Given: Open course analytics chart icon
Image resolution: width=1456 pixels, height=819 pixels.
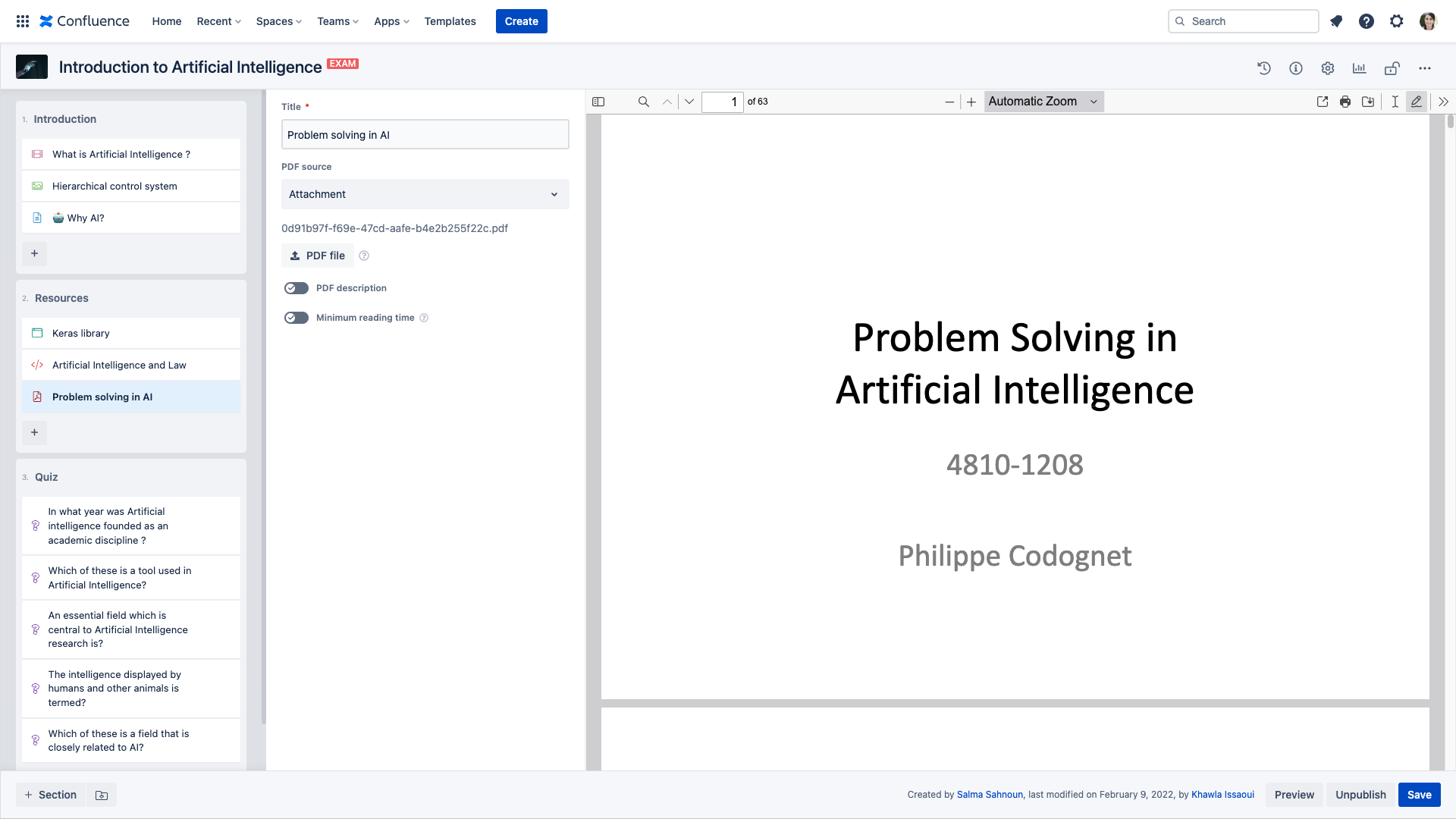Looking at the screenshot, I should coord(1360,68).
